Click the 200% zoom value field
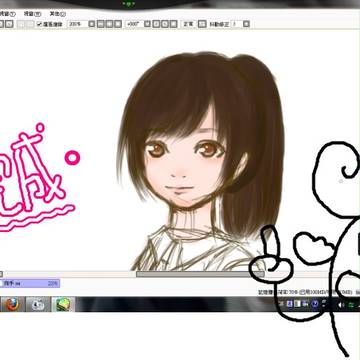360x360 pixels. pos(78,24)
